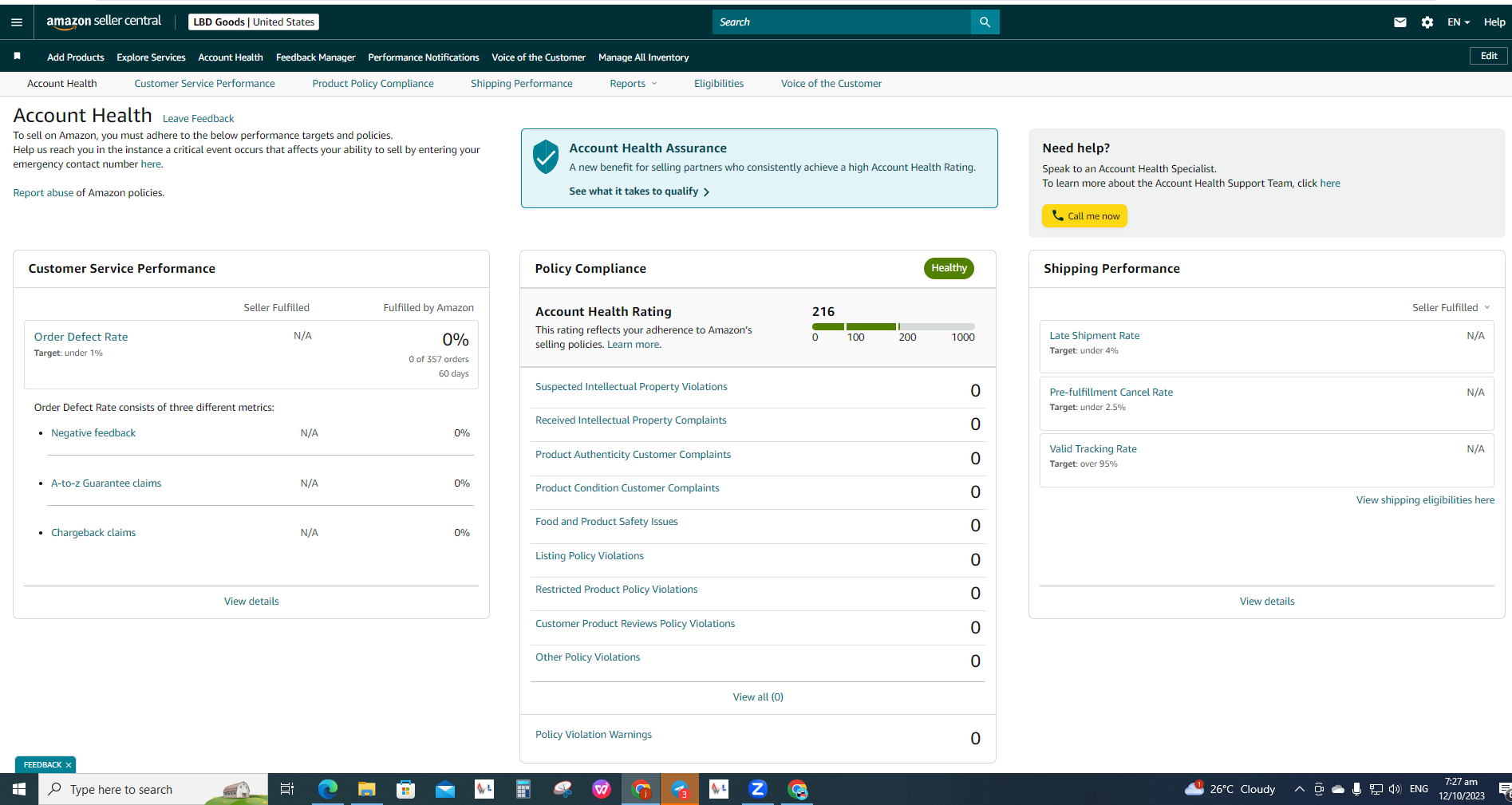The image size is (1512, 805).
Task: Click the Call me now button
Action: [1084, 216]
